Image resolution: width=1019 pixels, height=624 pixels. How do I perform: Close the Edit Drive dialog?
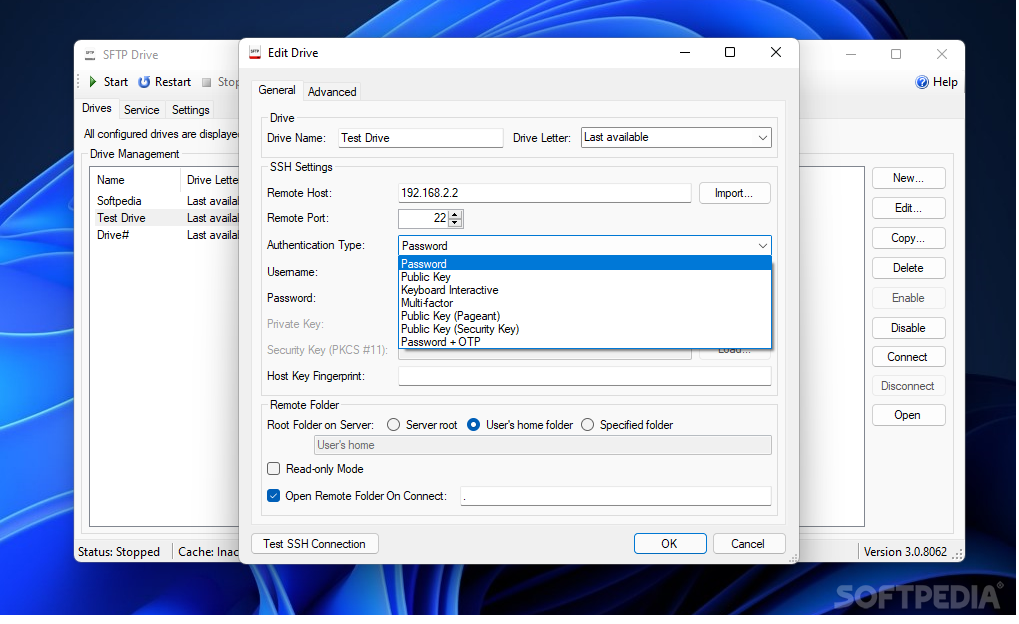click(x=776, y=53)
